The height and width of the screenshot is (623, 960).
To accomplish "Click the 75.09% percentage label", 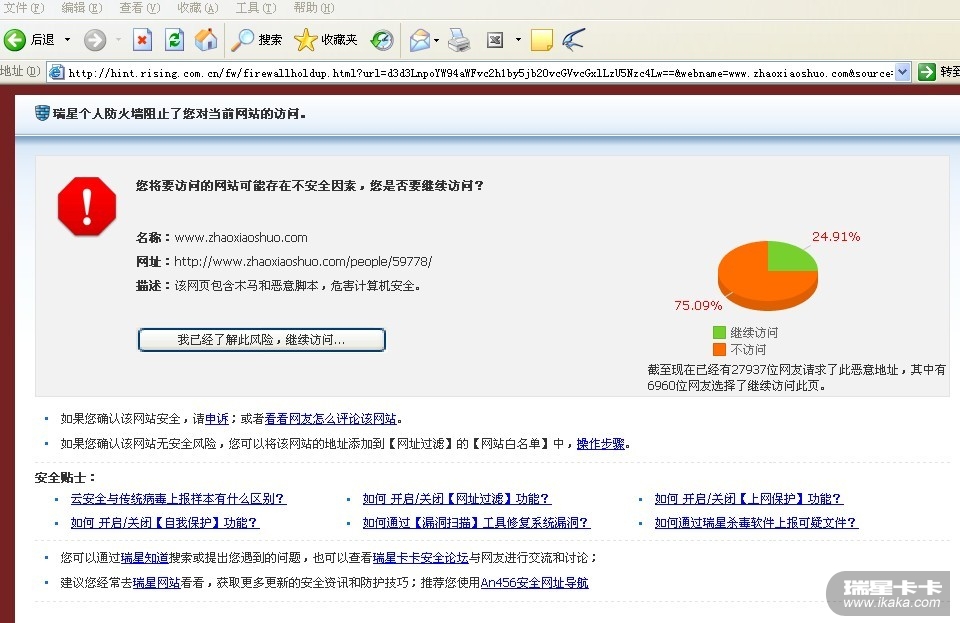I will tap(698, 305).
